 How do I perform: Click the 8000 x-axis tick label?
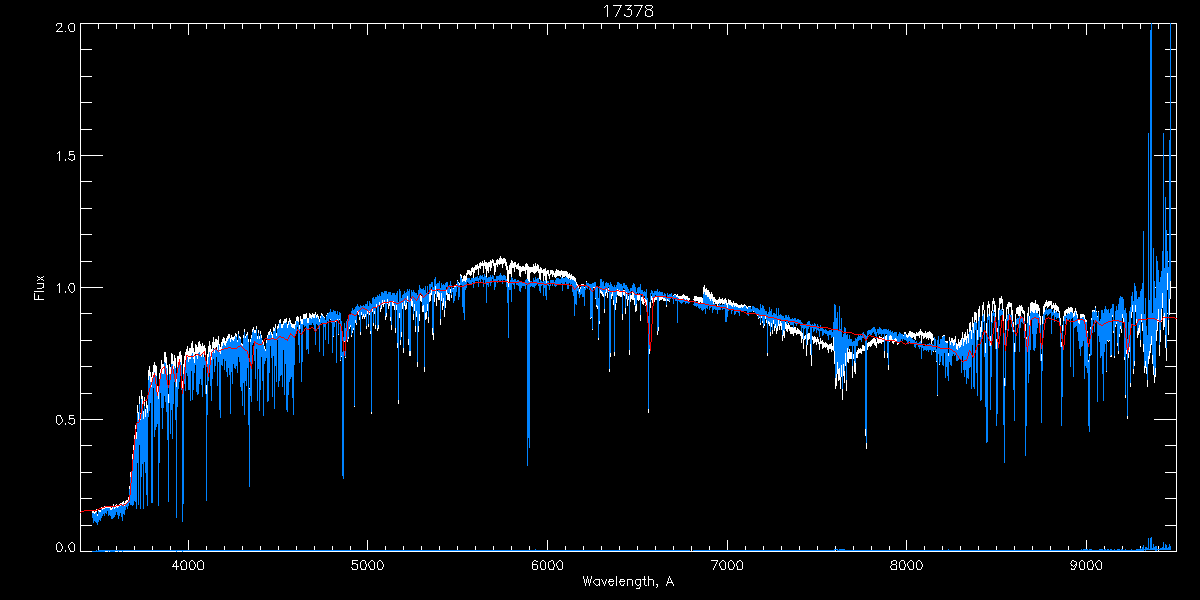click(907, 565)
